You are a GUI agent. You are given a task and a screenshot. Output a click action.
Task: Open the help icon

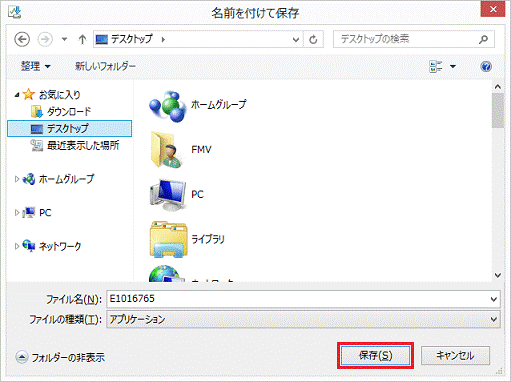click(486, 66)
